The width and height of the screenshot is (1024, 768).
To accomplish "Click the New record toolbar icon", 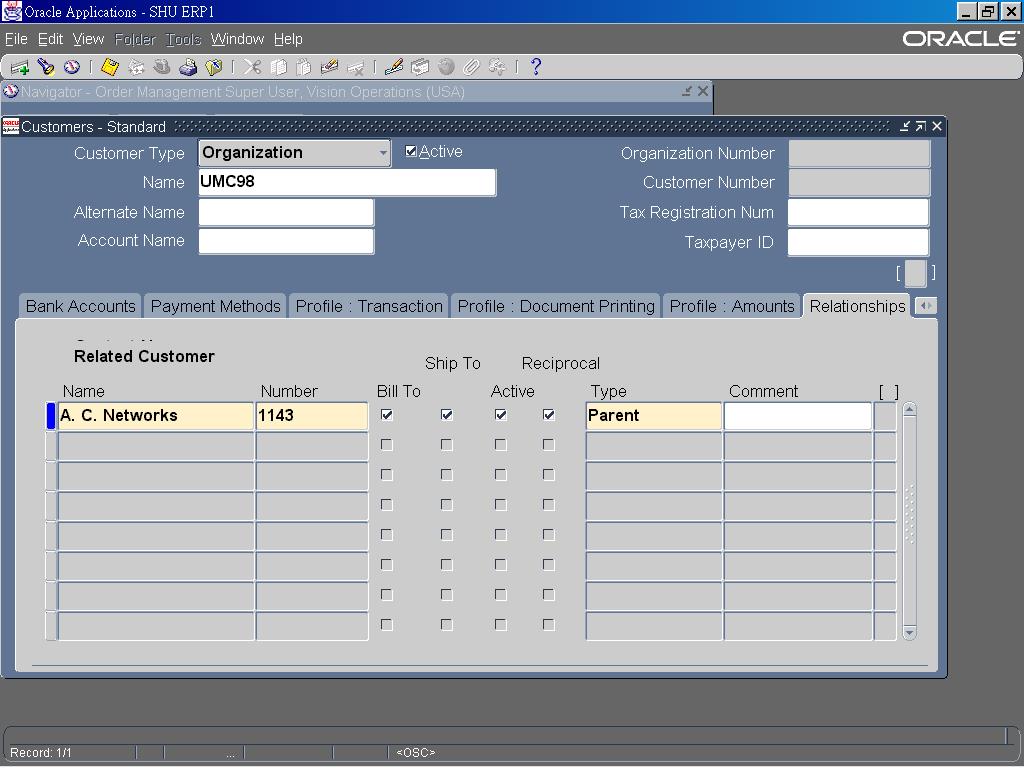I will 20,67.
